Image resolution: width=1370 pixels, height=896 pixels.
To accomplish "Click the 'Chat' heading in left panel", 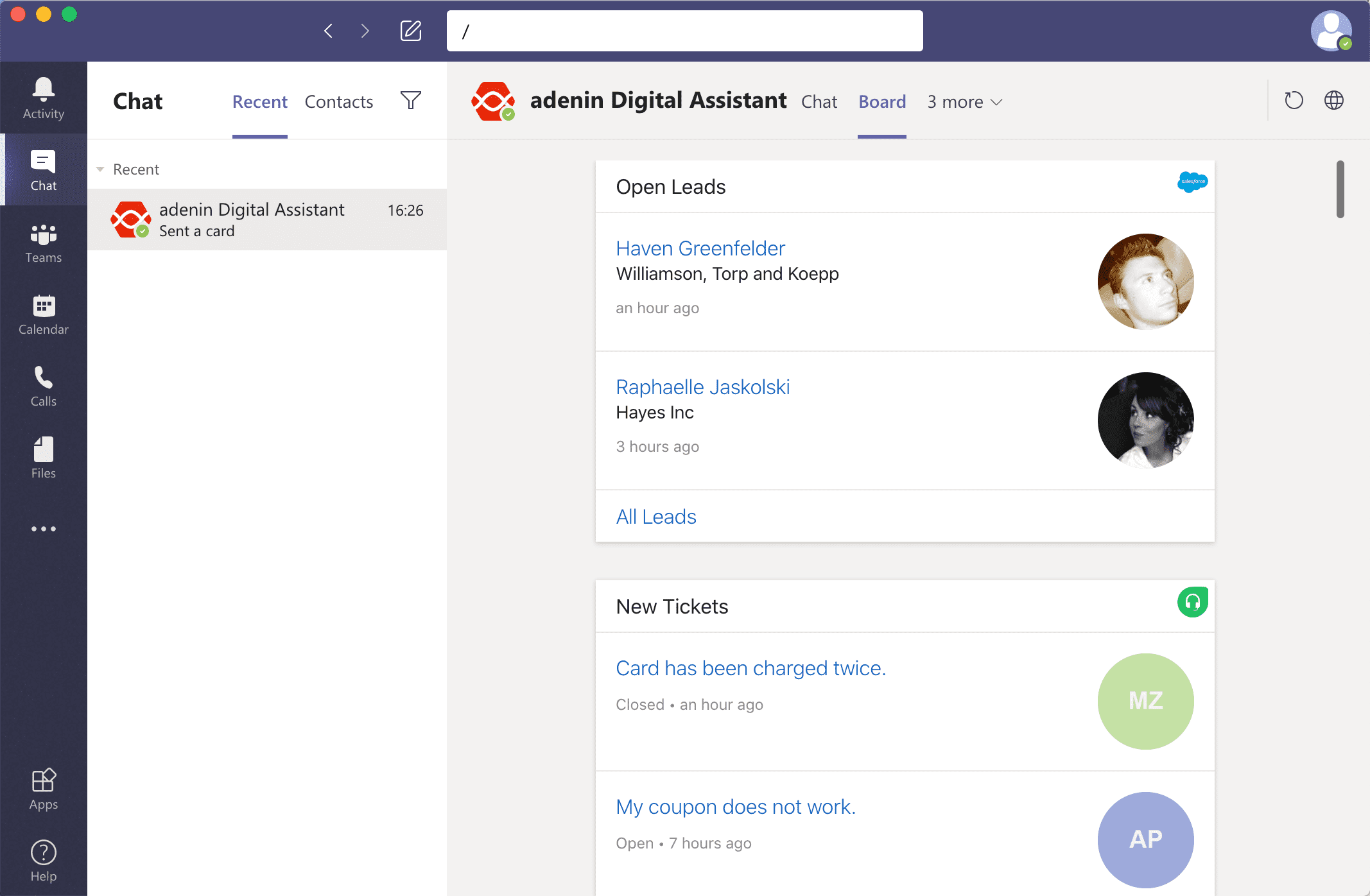I will point(137,101).
